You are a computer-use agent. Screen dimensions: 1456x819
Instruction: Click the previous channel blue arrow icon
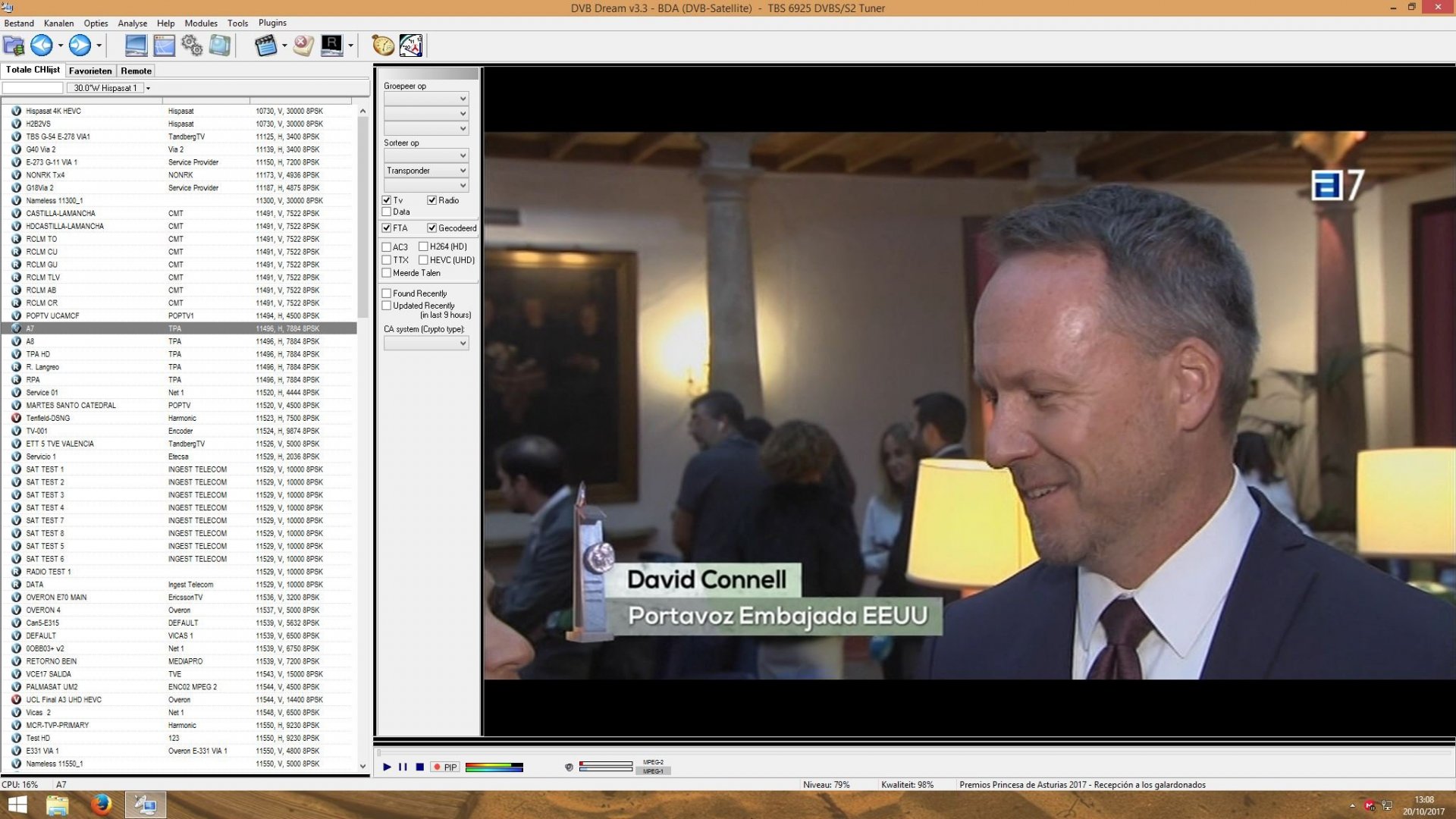[42, 45]
